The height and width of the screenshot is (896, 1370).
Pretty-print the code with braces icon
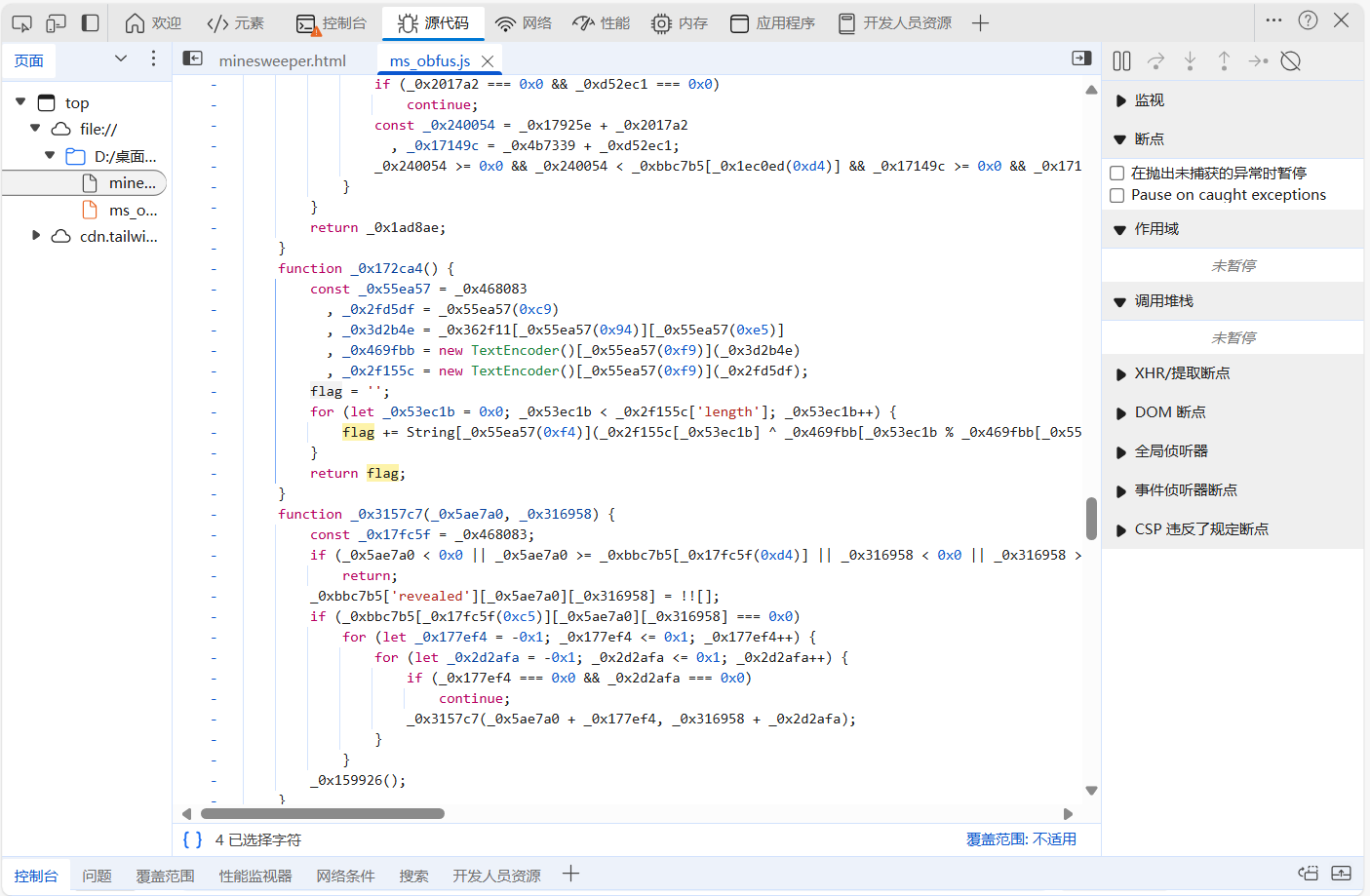click(193, 839)
